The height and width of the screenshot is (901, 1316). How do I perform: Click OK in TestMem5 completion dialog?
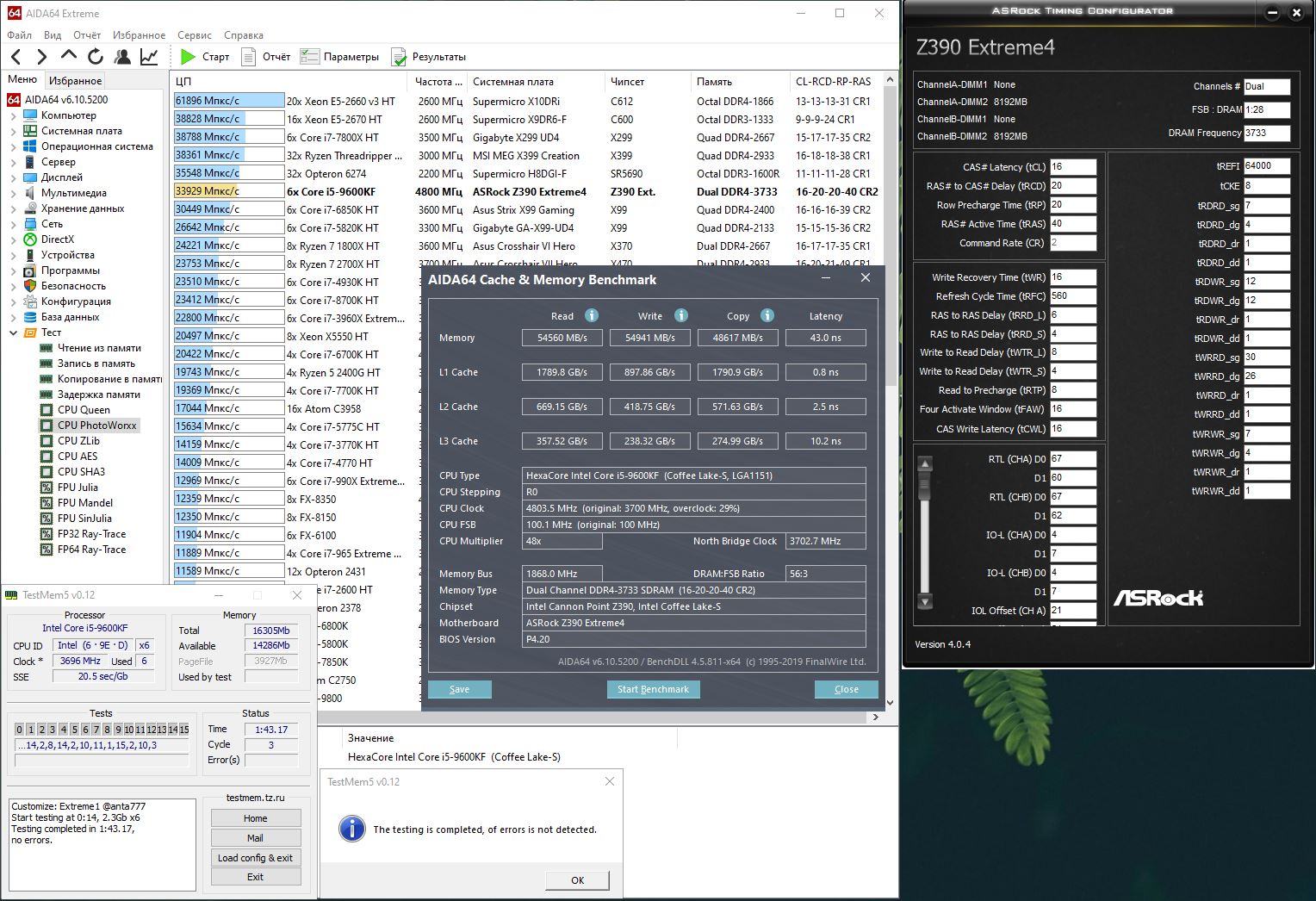[577, 880]
